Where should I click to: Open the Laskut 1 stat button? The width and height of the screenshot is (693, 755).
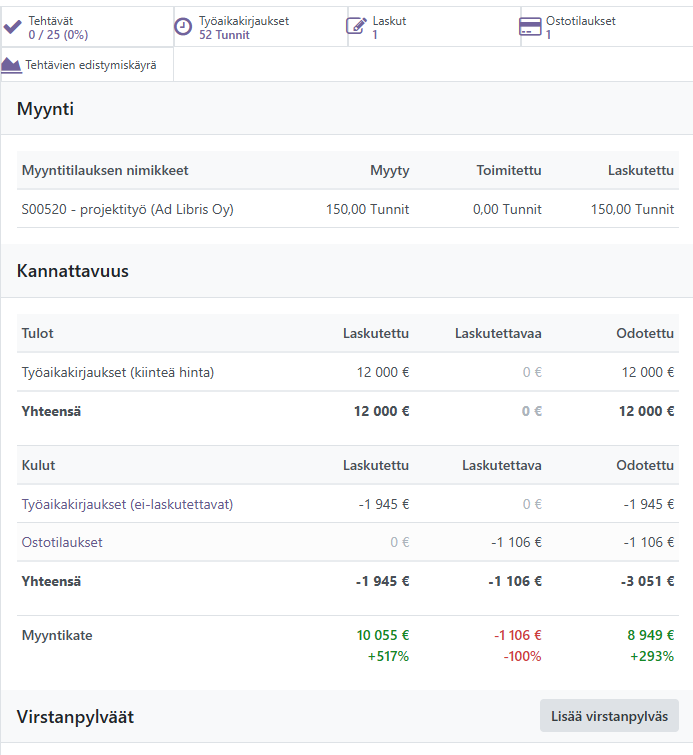434,27
